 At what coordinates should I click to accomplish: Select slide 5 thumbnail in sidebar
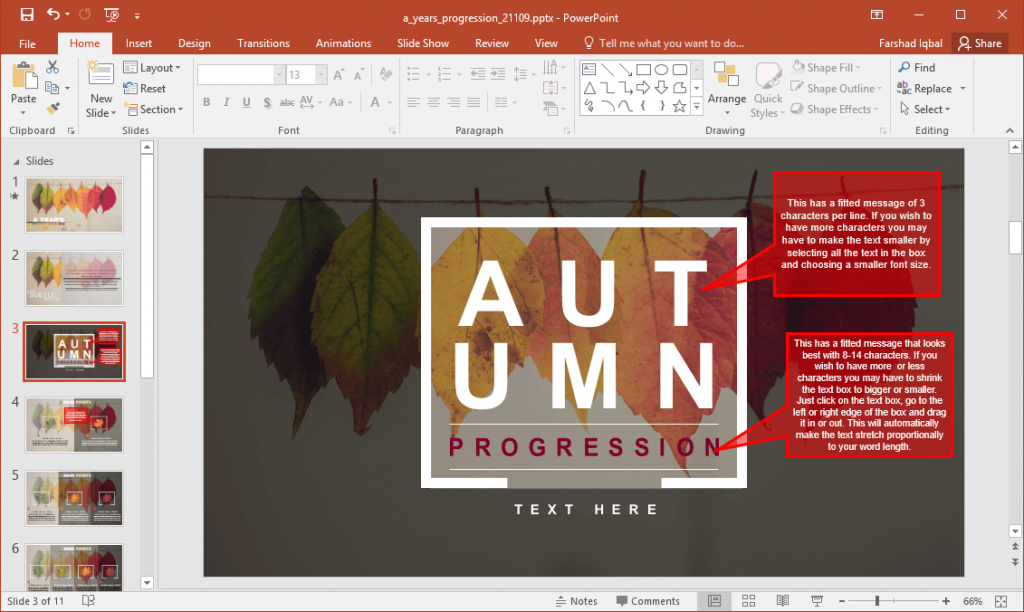pos(74,497)
